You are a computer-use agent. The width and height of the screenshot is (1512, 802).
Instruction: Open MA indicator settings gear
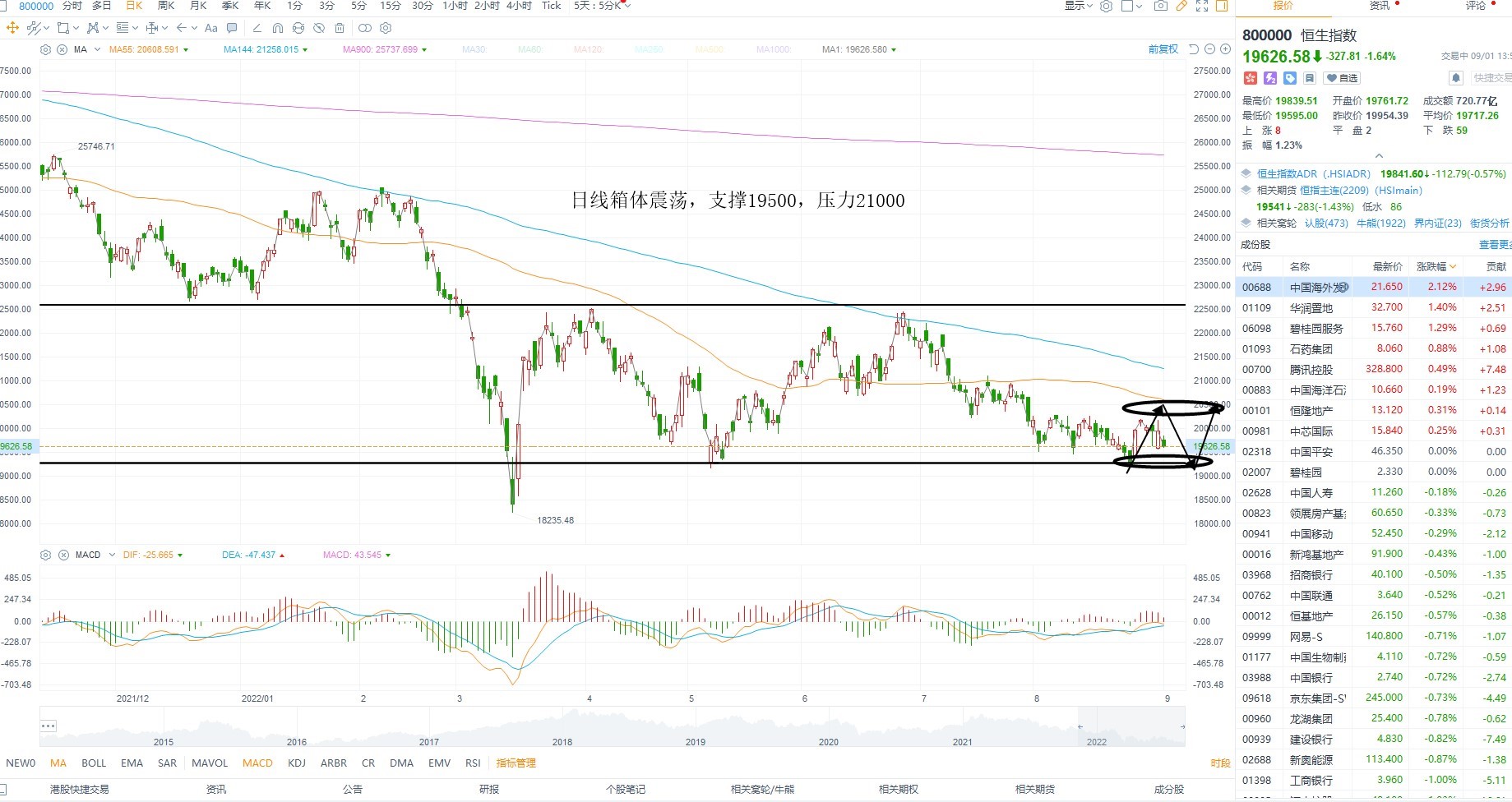[x=45, y=49]
